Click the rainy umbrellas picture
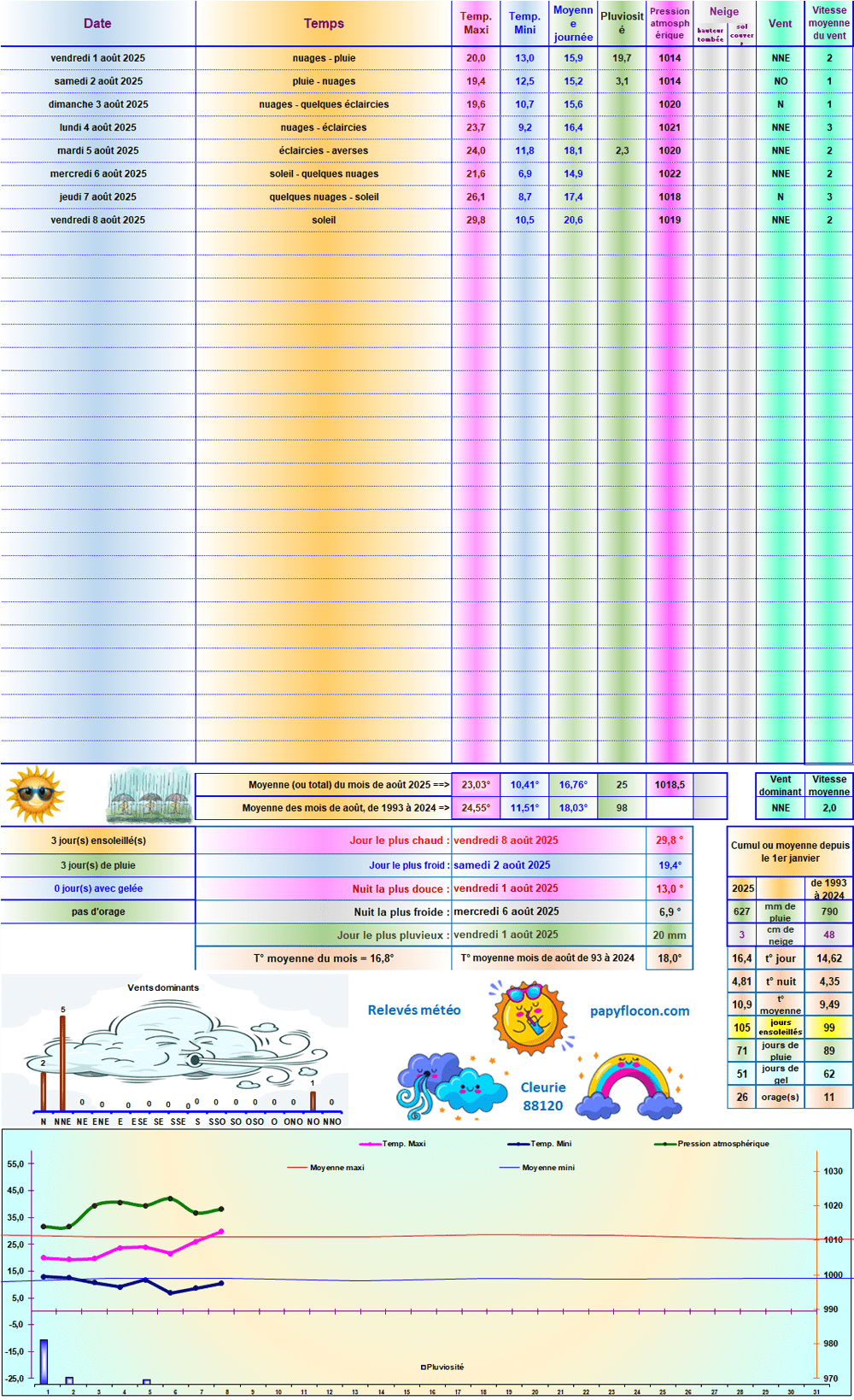Viewport: 854px width, 1400px height. [x=149, y=794]
